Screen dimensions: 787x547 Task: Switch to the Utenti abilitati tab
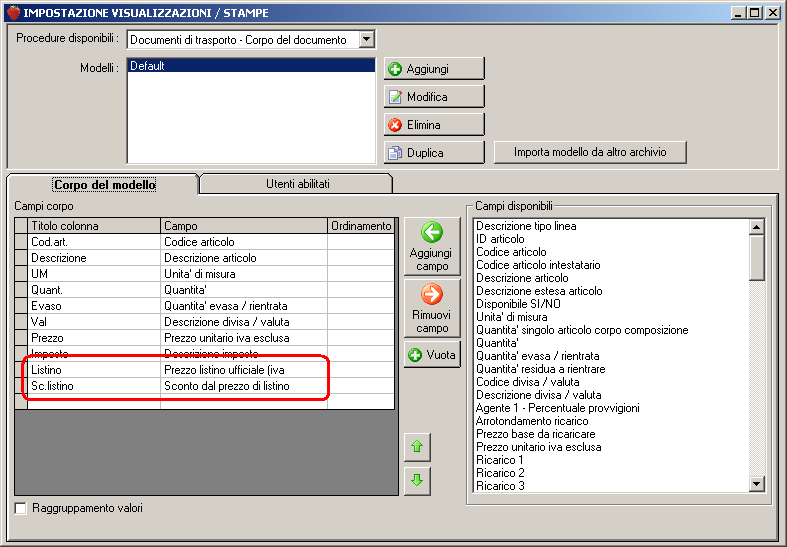coord(297,184)
